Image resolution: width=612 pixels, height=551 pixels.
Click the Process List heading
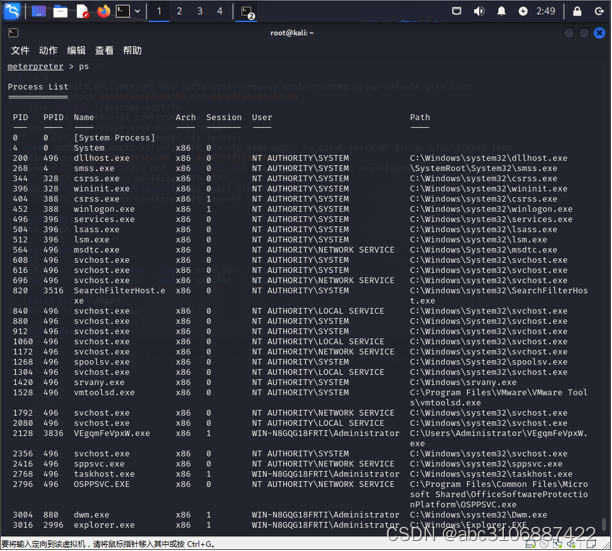38,87
